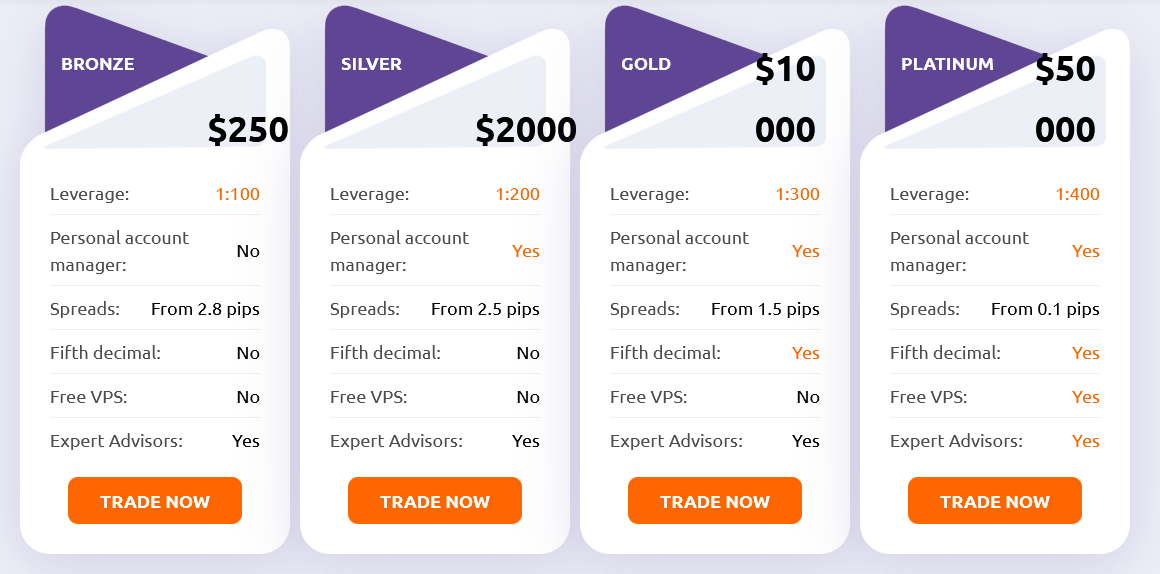Click the $10 000 Gold price
This screenshot has width=1160, height=574.
[x=785, y=100]
